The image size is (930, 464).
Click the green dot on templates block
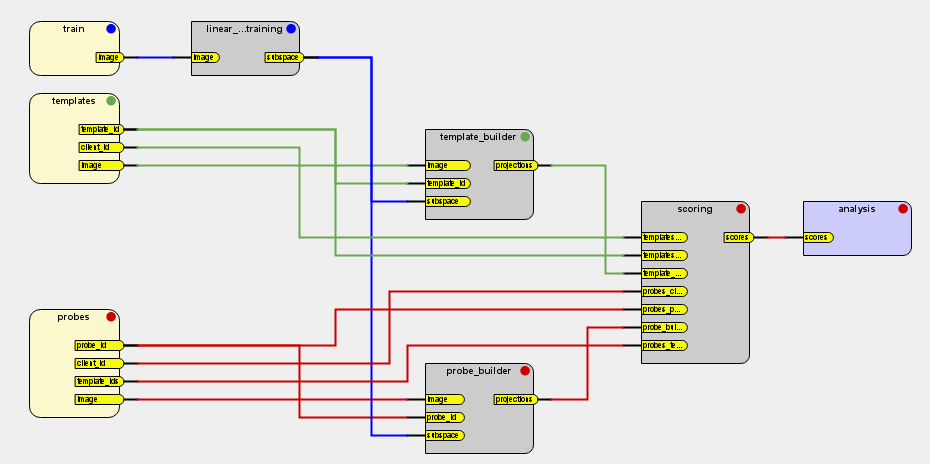coord(111,101)
